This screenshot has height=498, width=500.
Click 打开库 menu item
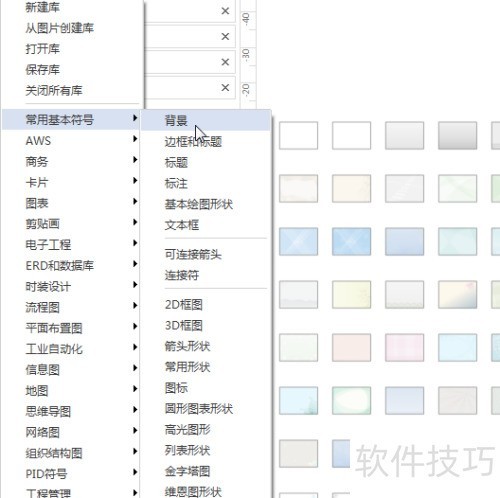click(x=43, y=49)
